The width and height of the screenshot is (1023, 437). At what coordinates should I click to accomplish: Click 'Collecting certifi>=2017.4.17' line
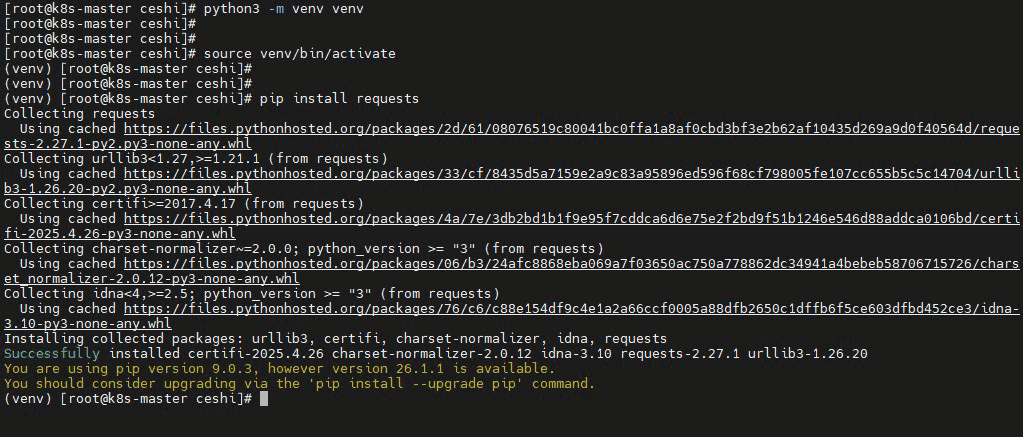point(184,203)
